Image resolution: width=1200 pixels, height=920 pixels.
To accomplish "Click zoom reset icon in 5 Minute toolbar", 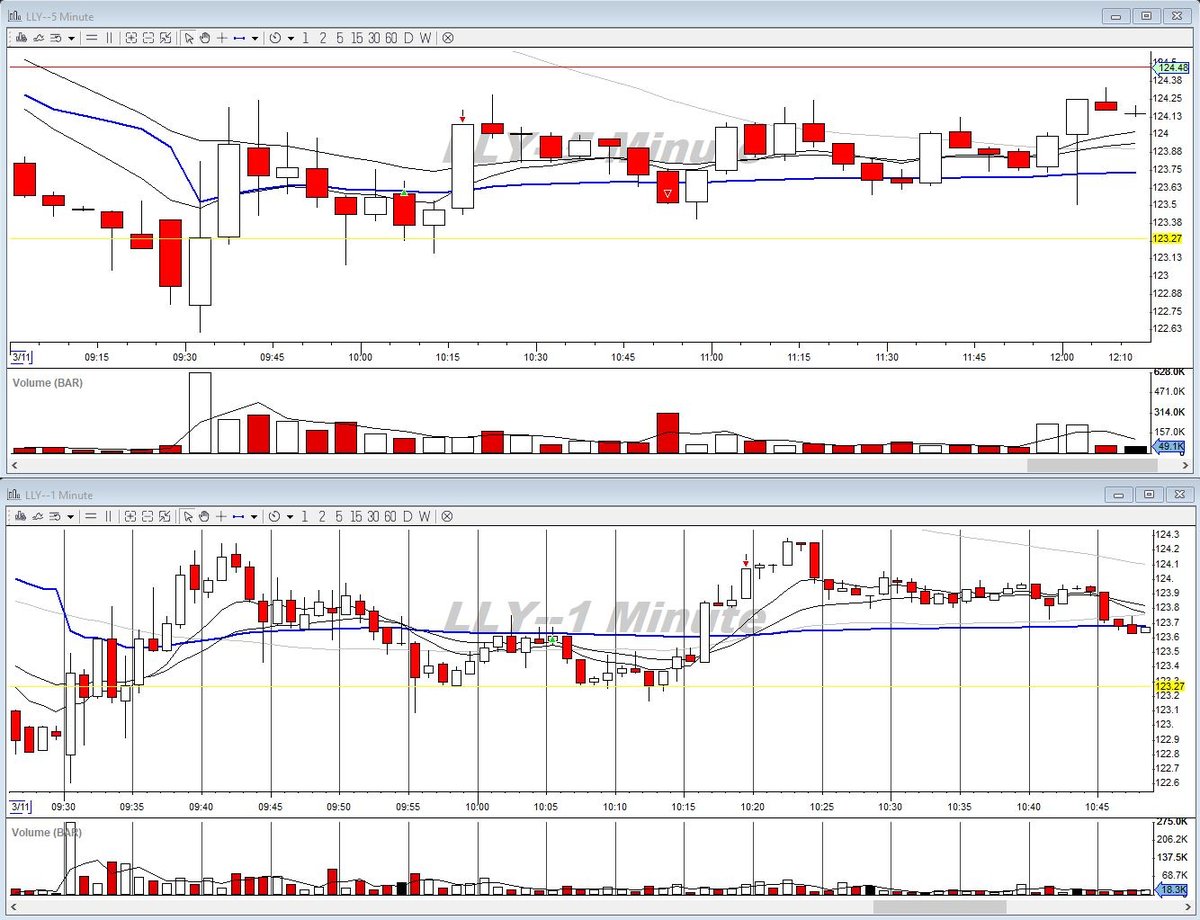I will 165,38.
